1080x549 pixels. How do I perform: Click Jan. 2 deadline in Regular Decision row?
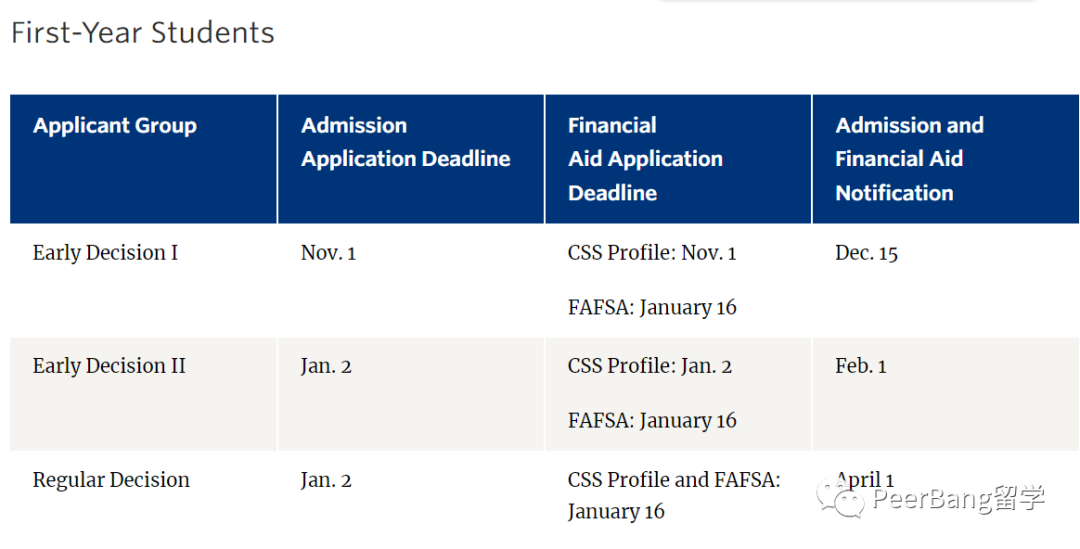point(326,480)
